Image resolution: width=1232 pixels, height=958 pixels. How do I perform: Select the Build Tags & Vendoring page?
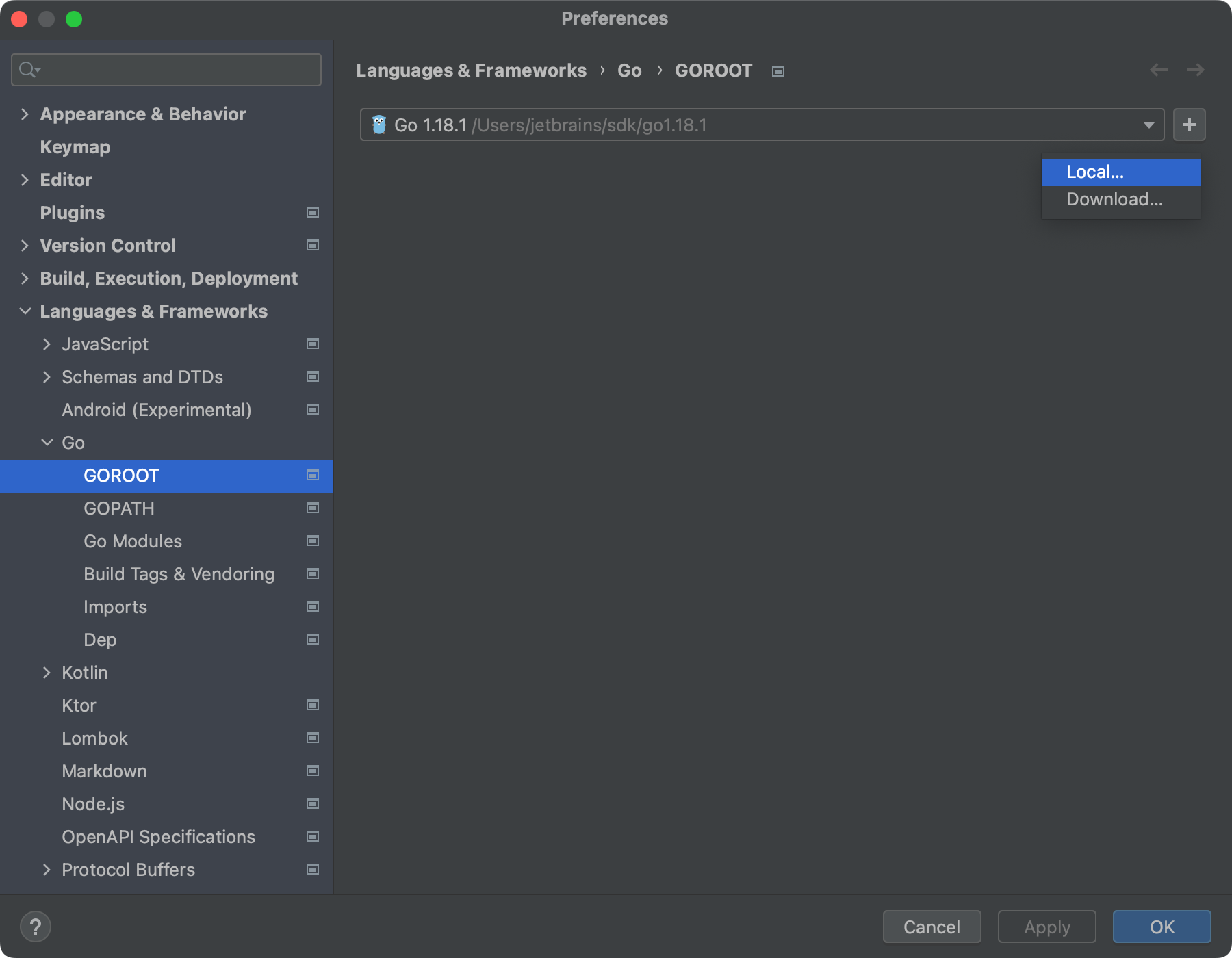(179, 574)
